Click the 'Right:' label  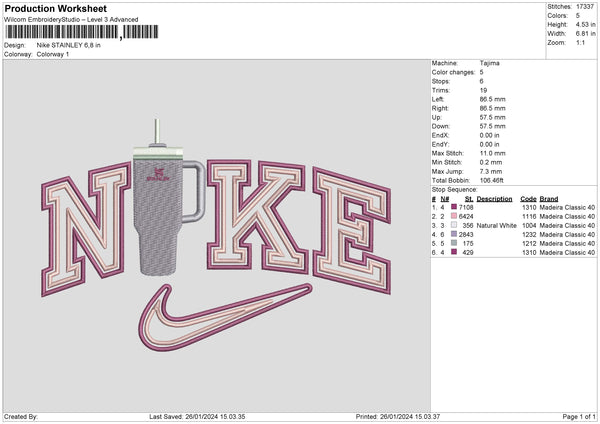[x=440, y=108]
